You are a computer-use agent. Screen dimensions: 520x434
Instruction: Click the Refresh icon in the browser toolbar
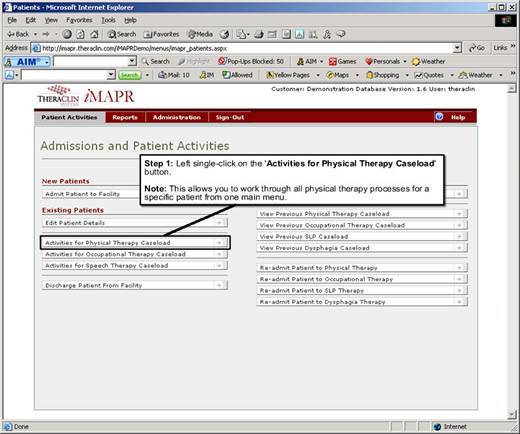pyautogui.click(x=81, y=34)
